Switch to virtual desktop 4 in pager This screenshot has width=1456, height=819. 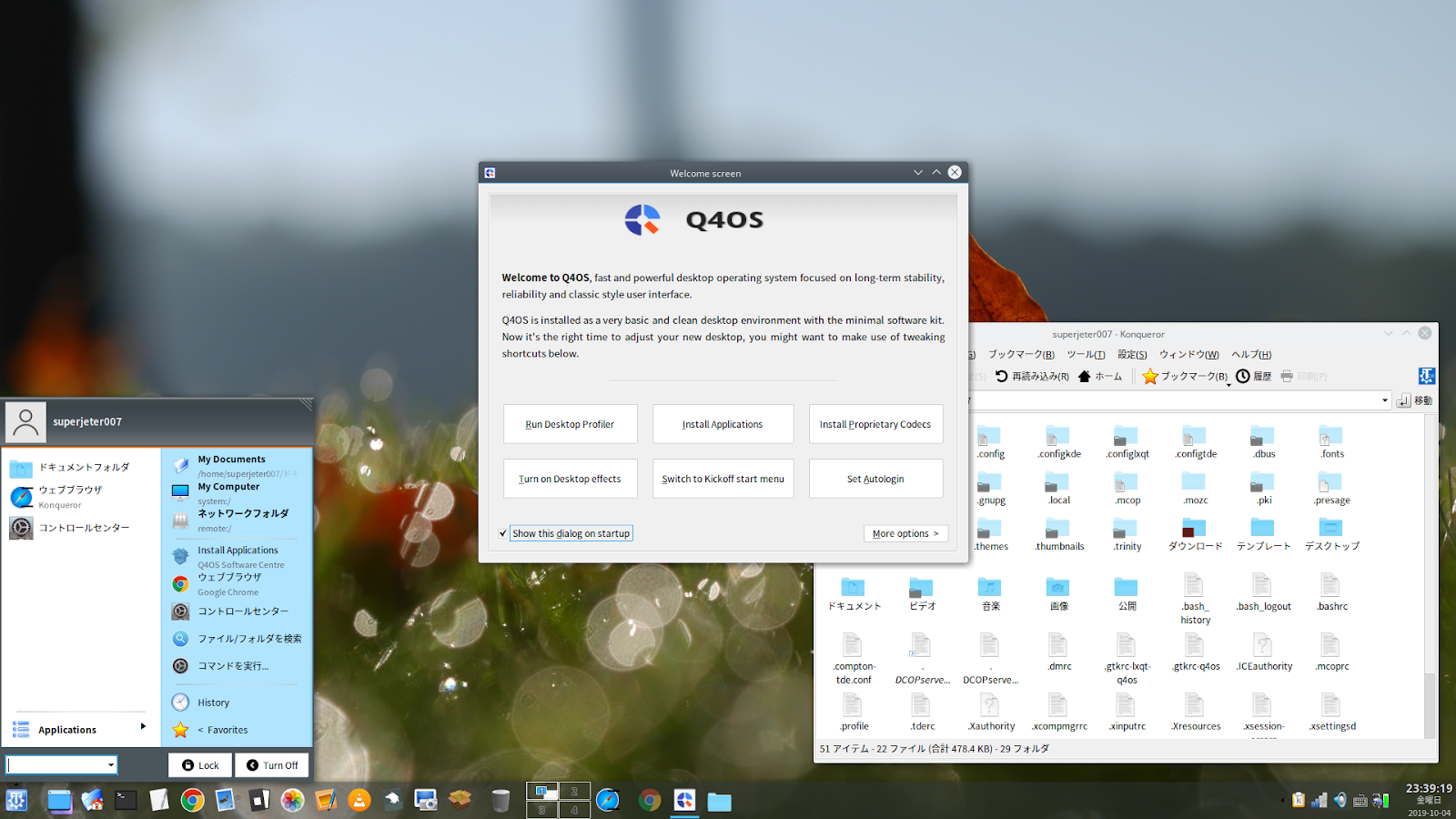pos(574,809)
